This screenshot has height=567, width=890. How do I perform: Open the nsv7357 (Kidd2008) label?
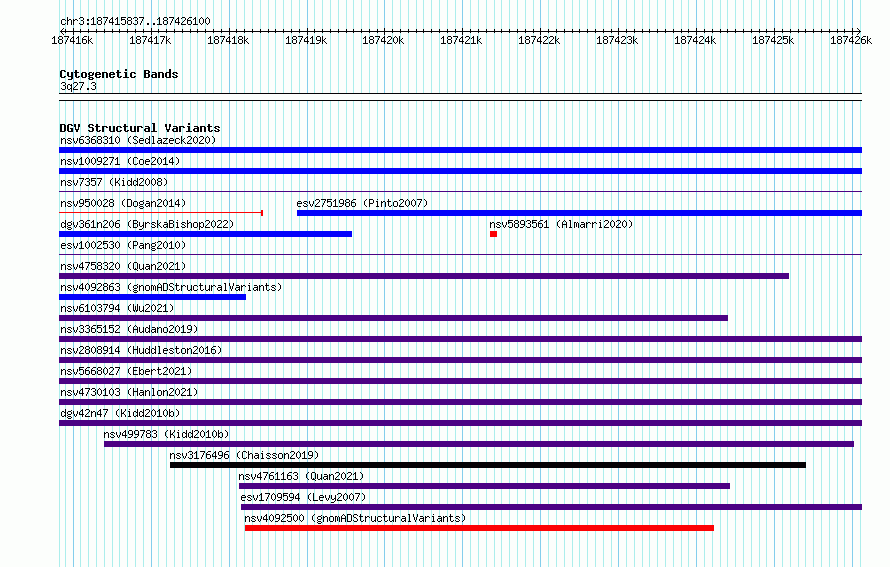click(x=114, y=182)
